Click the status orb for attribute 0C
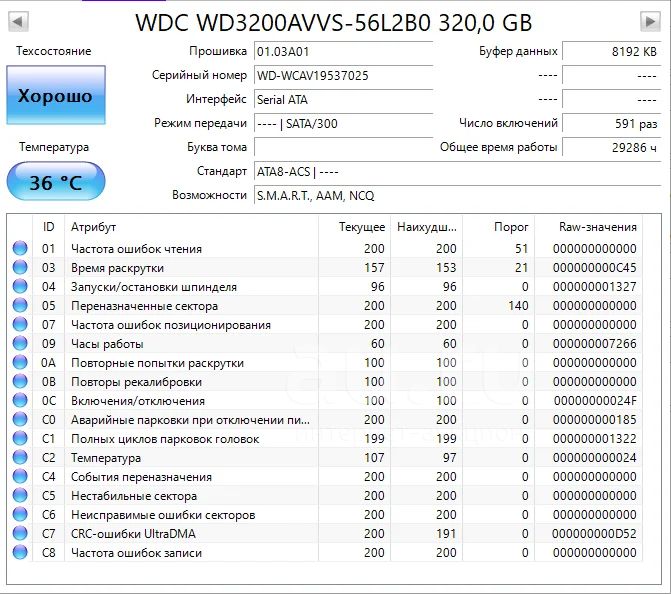This screenshot has height=594, width=671. 20,400
